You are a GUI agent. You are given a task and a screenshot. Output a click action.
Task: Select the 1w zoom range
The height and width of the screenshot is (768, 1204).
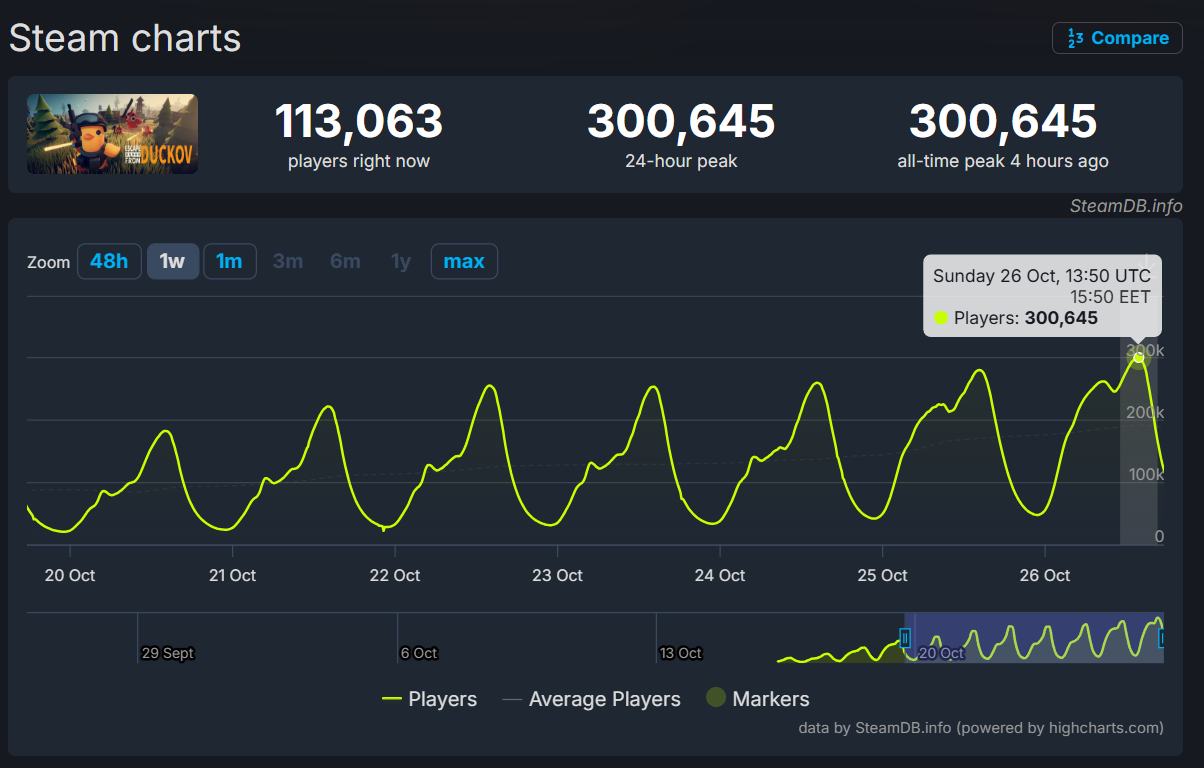(x=172, y=262)
